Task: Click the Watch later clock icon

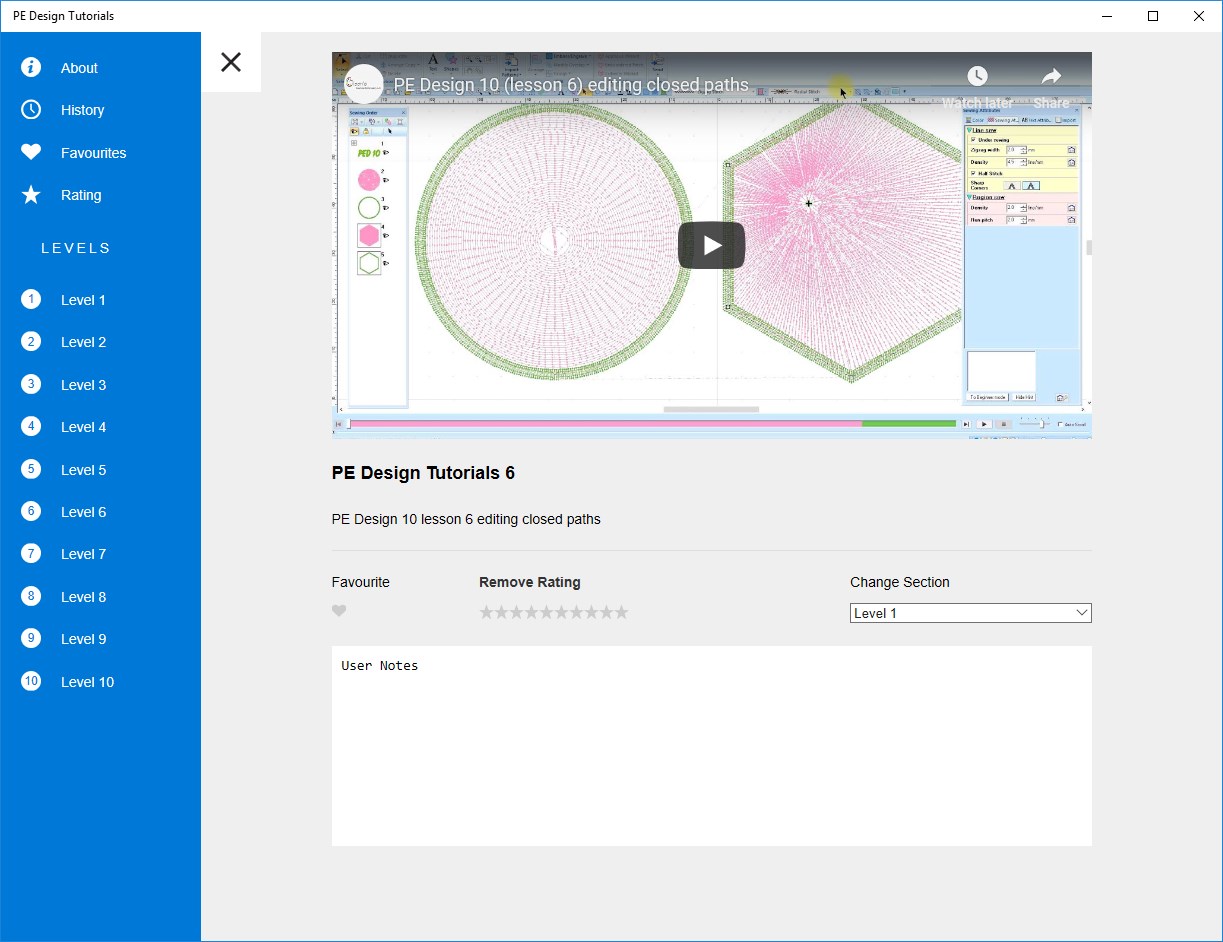Action: coord(977,77)
